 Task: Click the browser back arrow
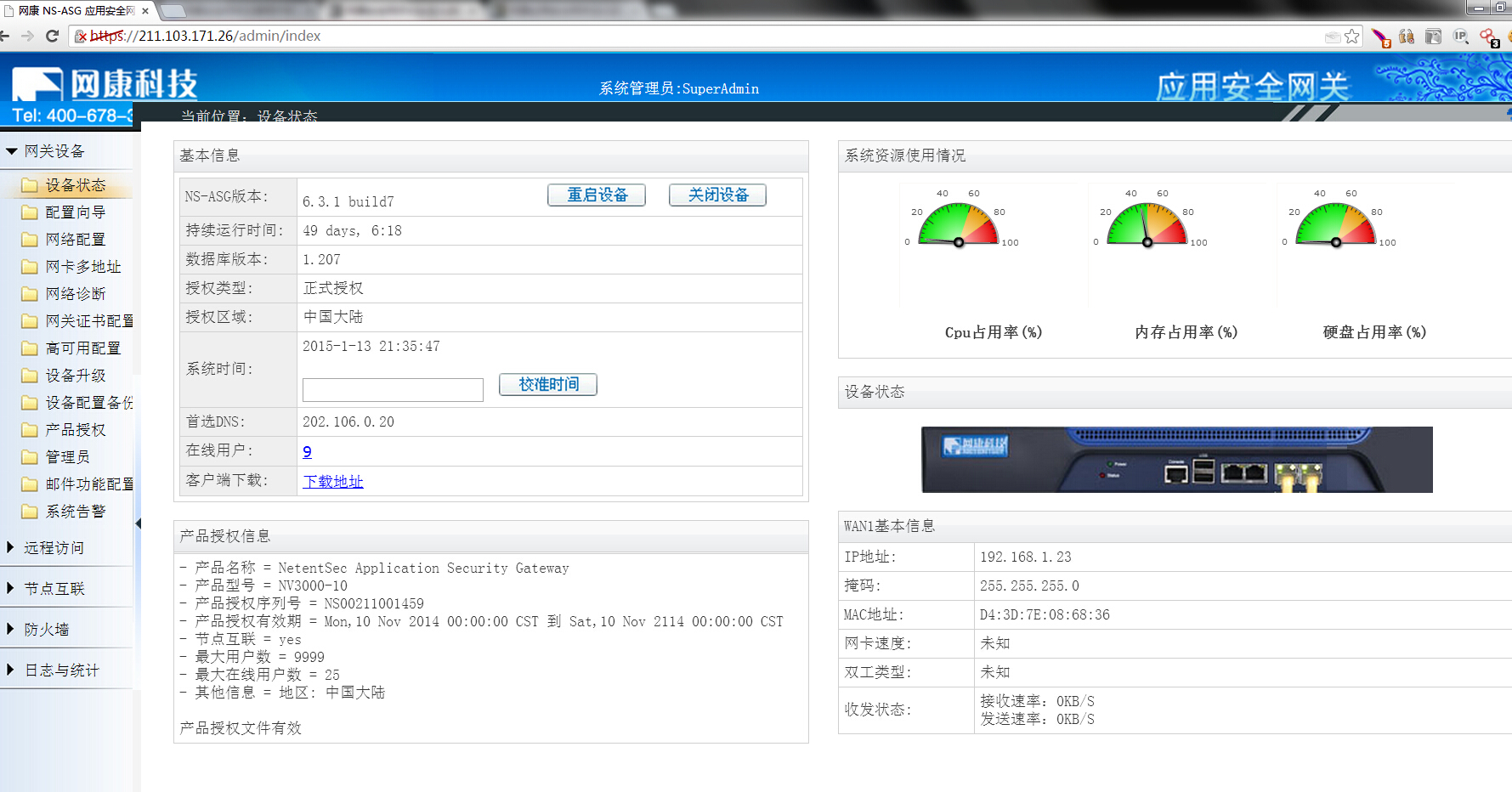(x=4, y=36)
